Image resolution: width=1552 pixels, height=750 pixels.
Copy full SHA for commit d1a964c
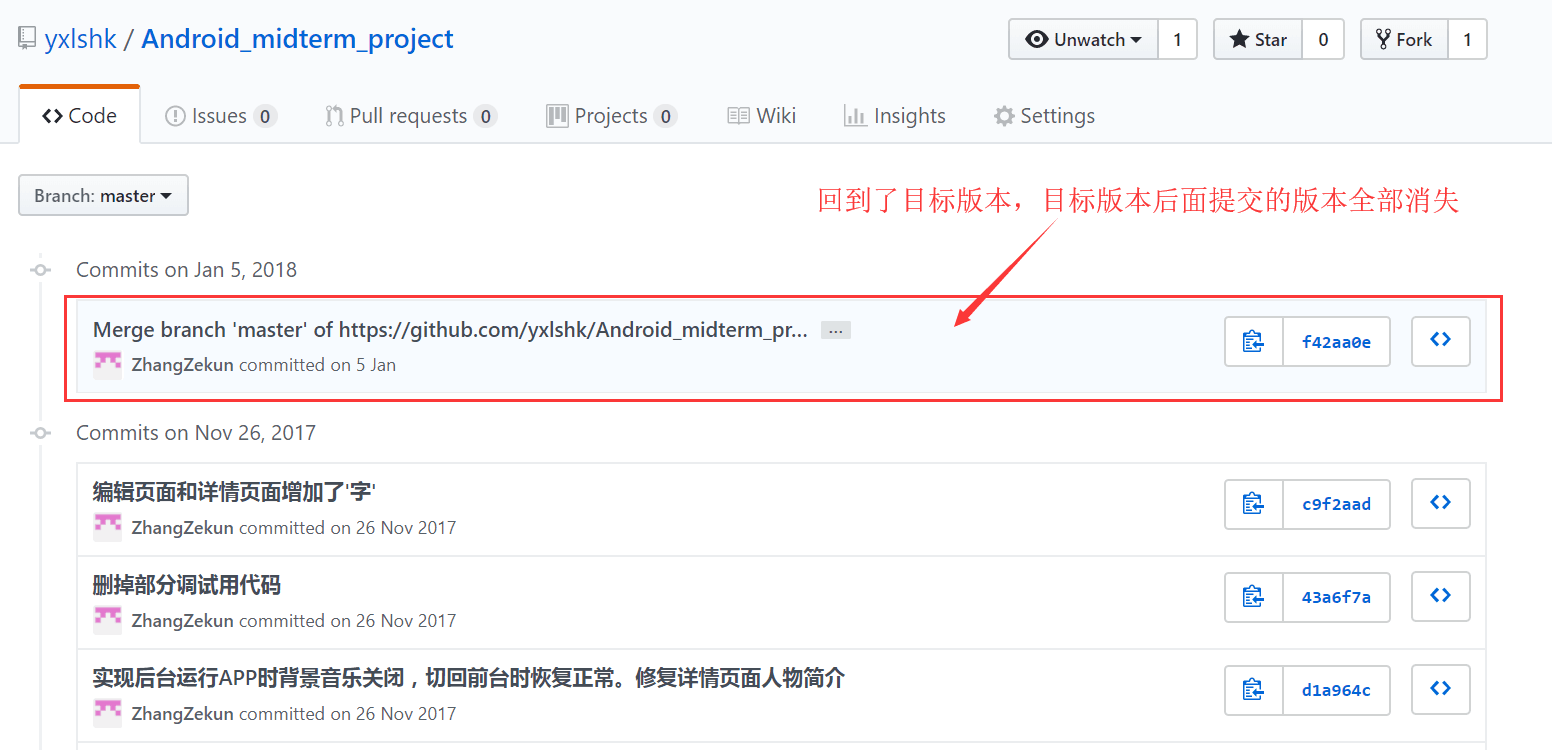pos(1254,690)
